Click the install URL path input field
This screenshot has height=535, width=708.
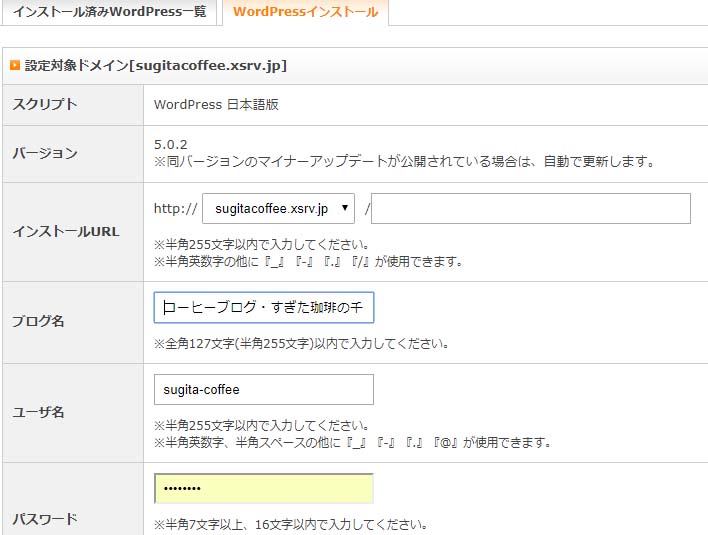[531, 209]
